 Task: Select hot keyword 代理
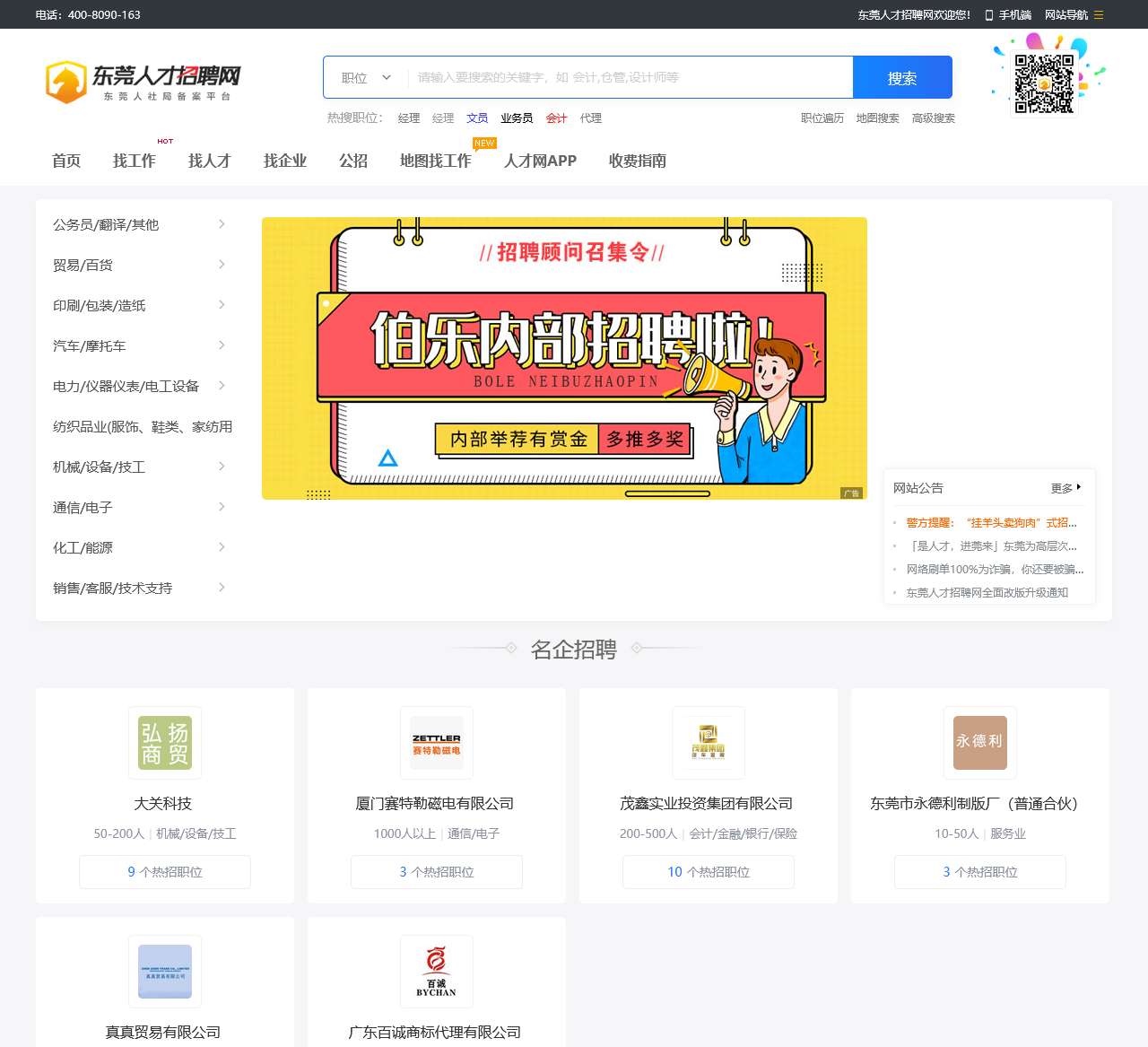(591, 118)
